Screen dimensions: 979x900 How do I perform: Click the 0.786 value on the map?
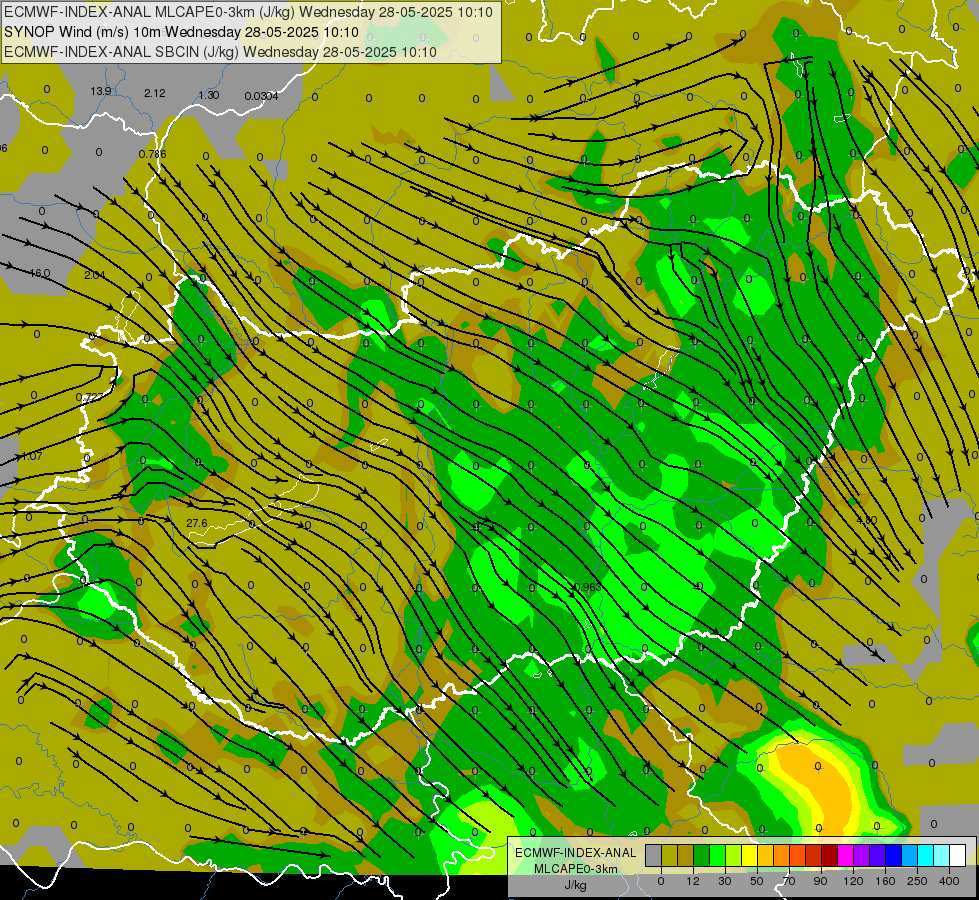pos(152,154)
